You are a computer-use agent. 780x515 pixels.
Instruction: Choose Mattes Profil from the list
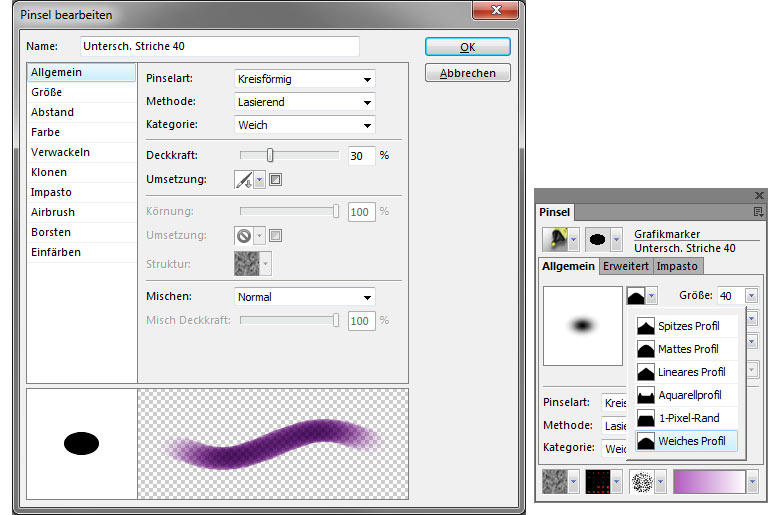[x=686, y=349]
